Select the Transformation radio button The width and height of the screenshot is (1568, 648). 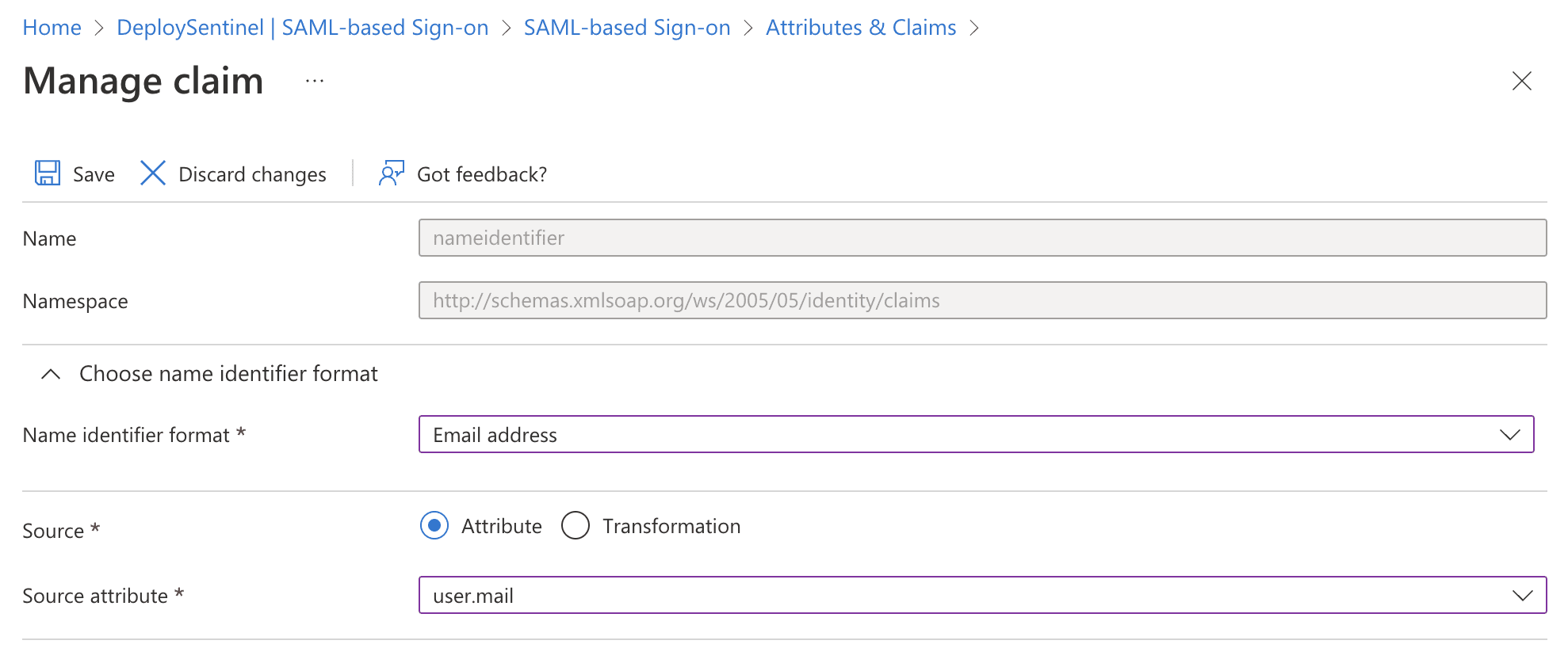coord(576,525)
